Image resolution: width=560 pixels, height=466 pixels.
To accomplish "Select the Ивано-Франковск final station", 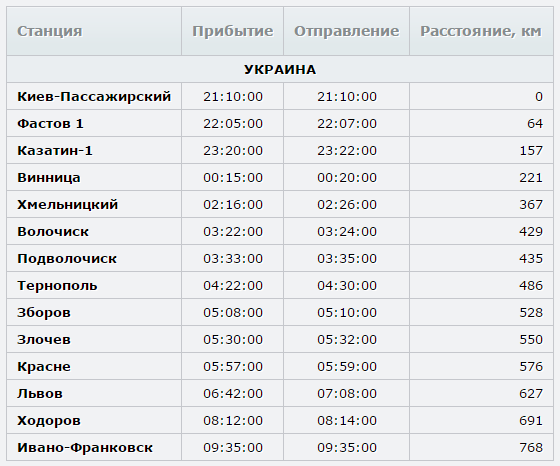I will click(85, 448).
